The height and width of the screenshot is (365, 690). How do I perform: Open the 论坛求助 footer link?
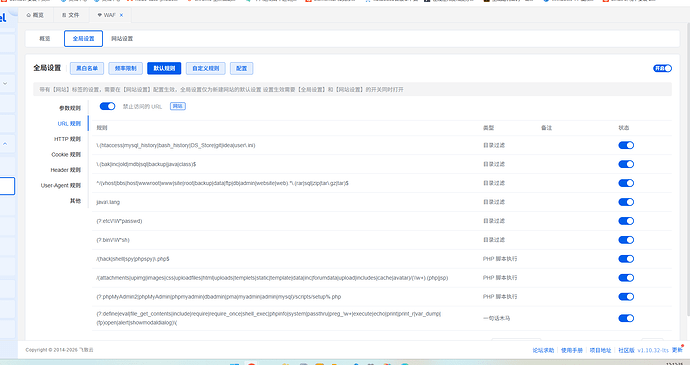543,350
